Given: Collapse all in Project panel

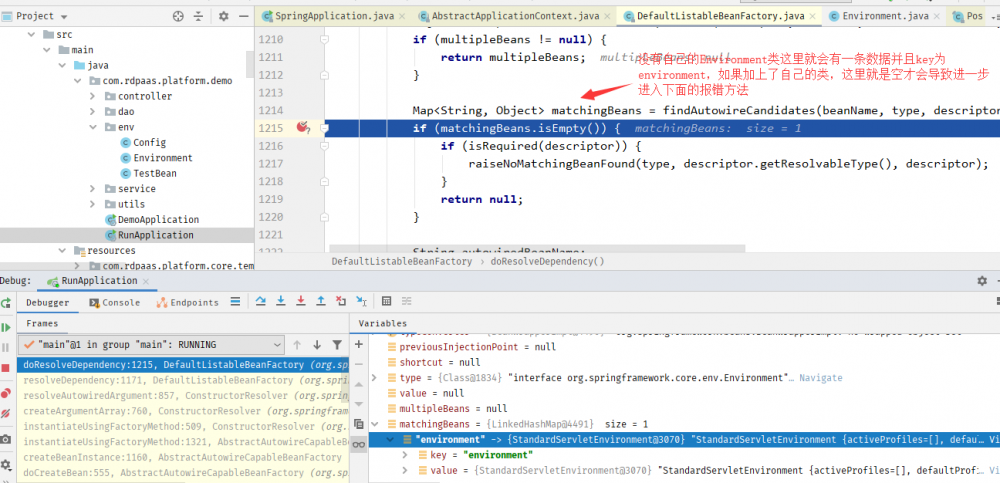Looking at the screenshot, I should point(198,16).
